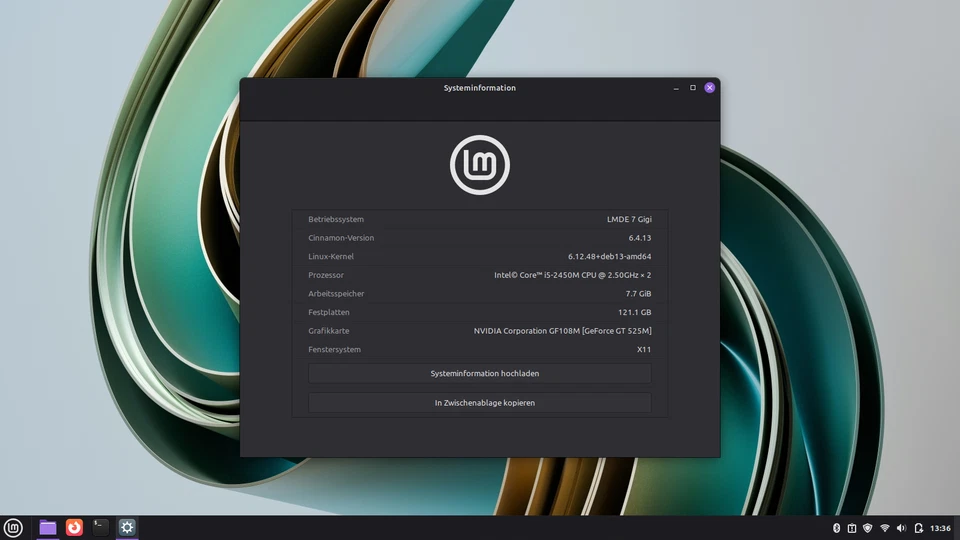960x540 pixels.
Task: Open the update manager shield icon
Action: coord(868,528)
